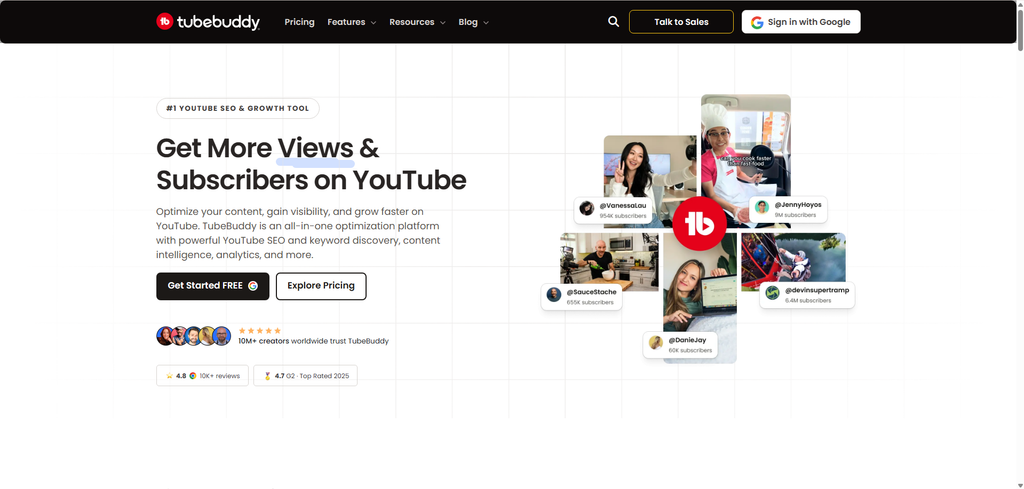Open the Features menu label
Image resolution: width=1024 pixels, height=489 pixels.
[346, 22]
